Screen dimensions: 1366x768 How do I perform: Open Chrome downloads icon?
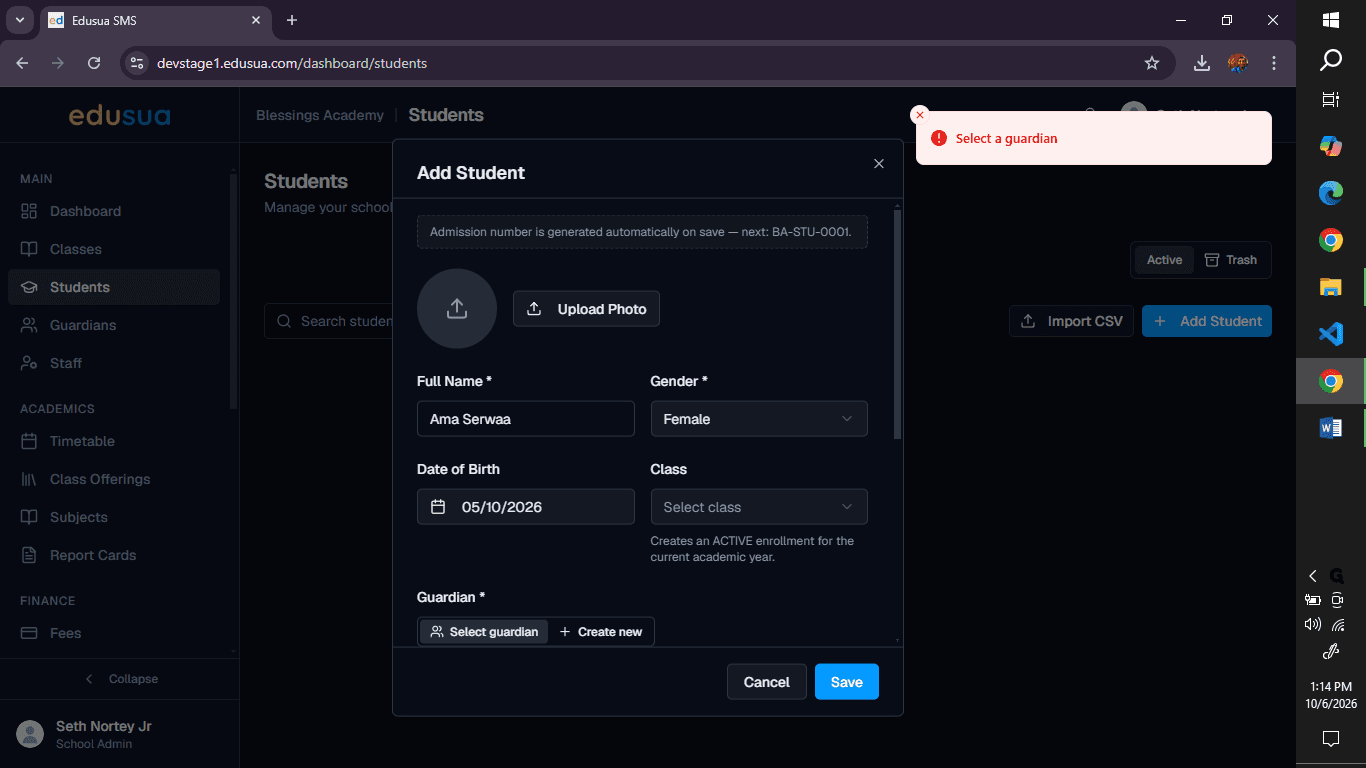click(x=1202, y=63)
